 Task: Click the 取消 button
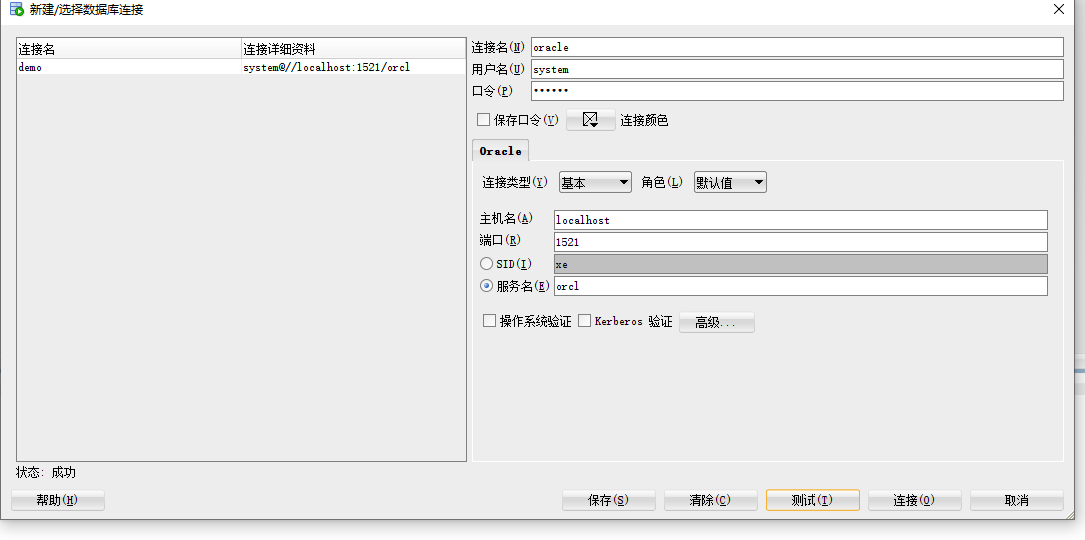(1016, 500)
